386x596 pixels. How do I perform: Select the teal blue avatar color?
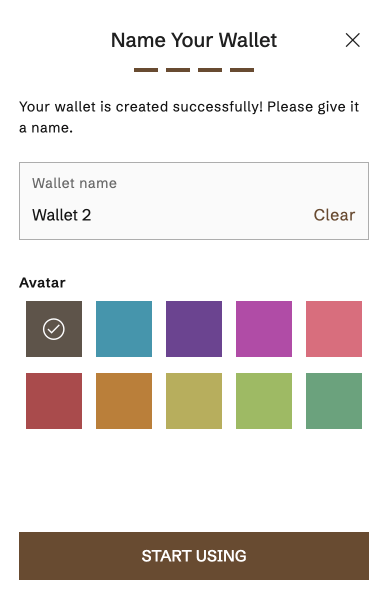coord(124,329)
